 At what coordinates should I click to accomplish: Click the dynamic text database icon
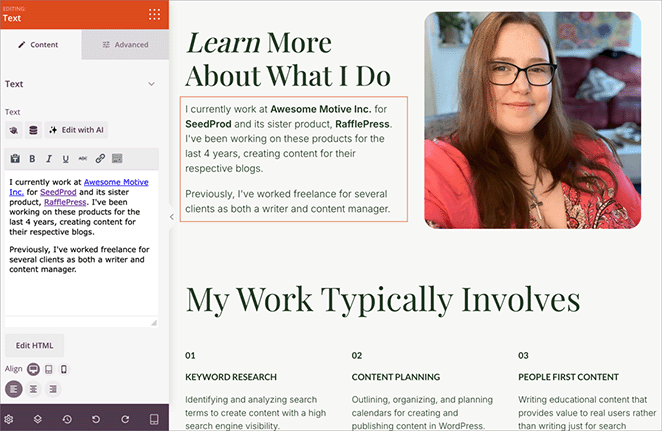point(33,130)
